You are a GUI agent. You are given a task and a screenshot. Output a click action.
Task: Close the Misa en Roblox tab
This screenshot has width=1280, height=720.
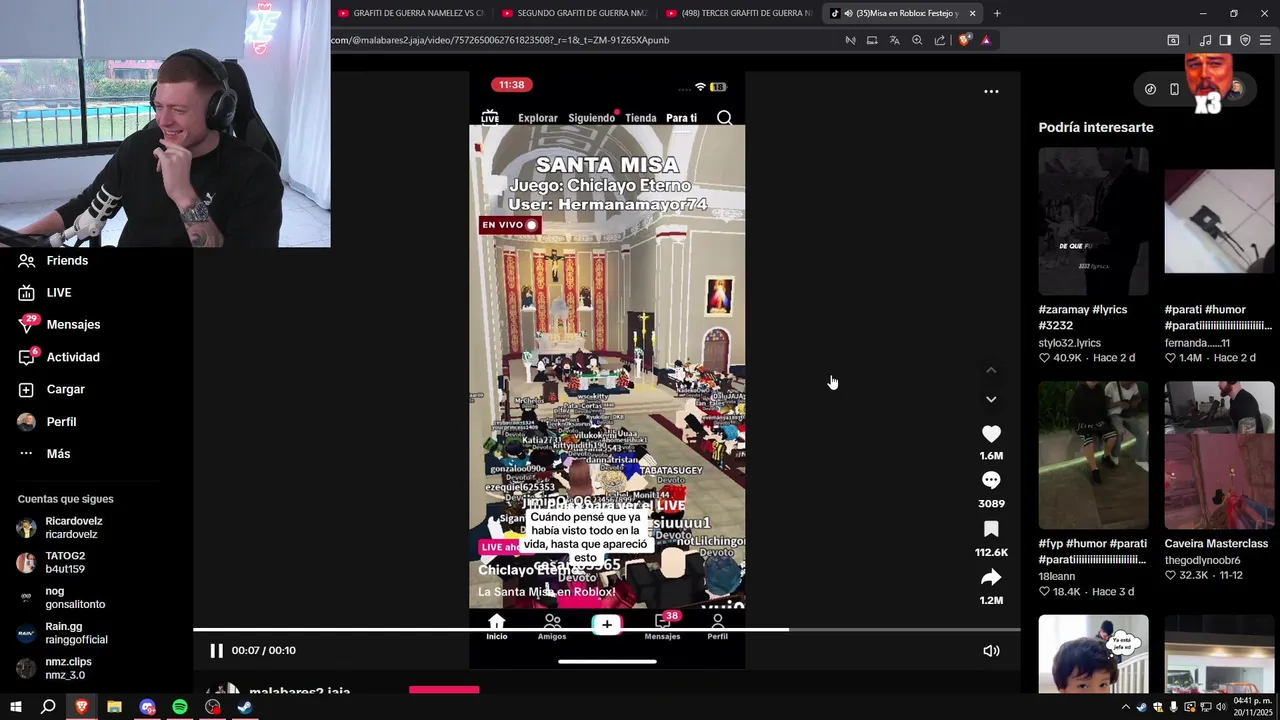972,13
